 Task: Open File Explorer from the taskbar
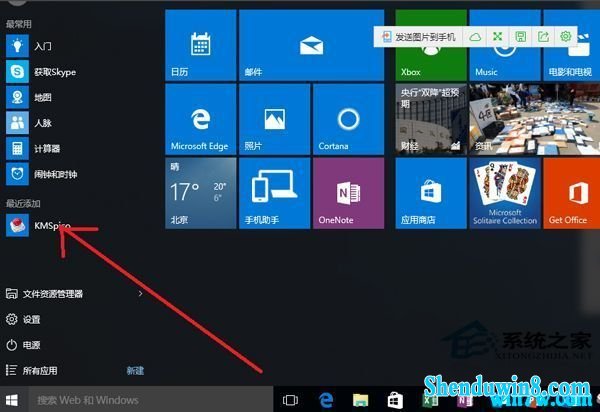[360, 401]
